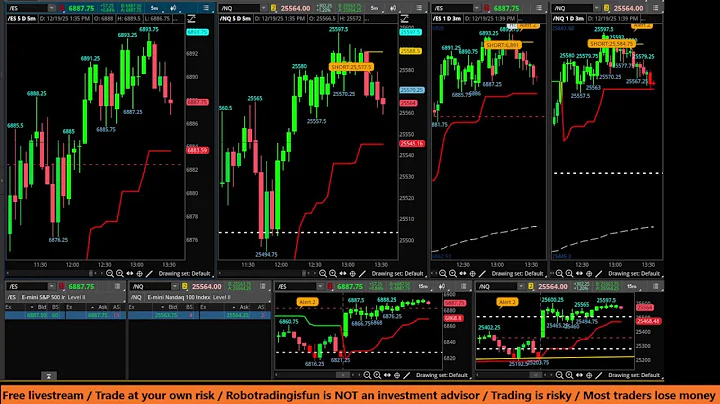This screenshot has height=404, width=720.
Task: Open symbol dropdown on /ES 15m chart
Action: pos(320,286)
